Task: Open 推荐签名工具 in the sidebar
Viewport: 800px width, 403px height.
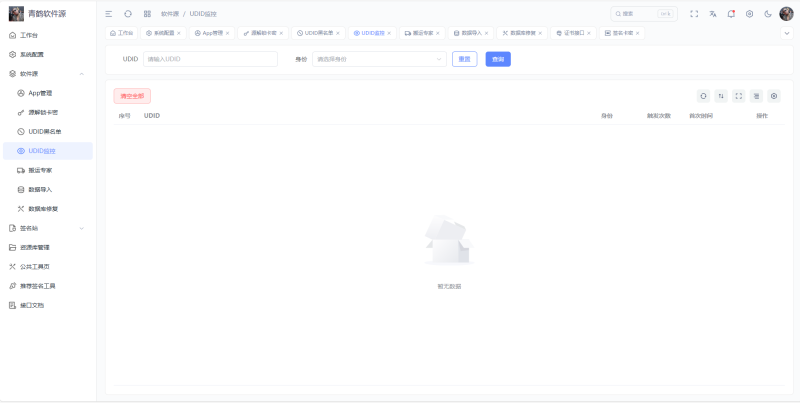Action: [48, 286]
